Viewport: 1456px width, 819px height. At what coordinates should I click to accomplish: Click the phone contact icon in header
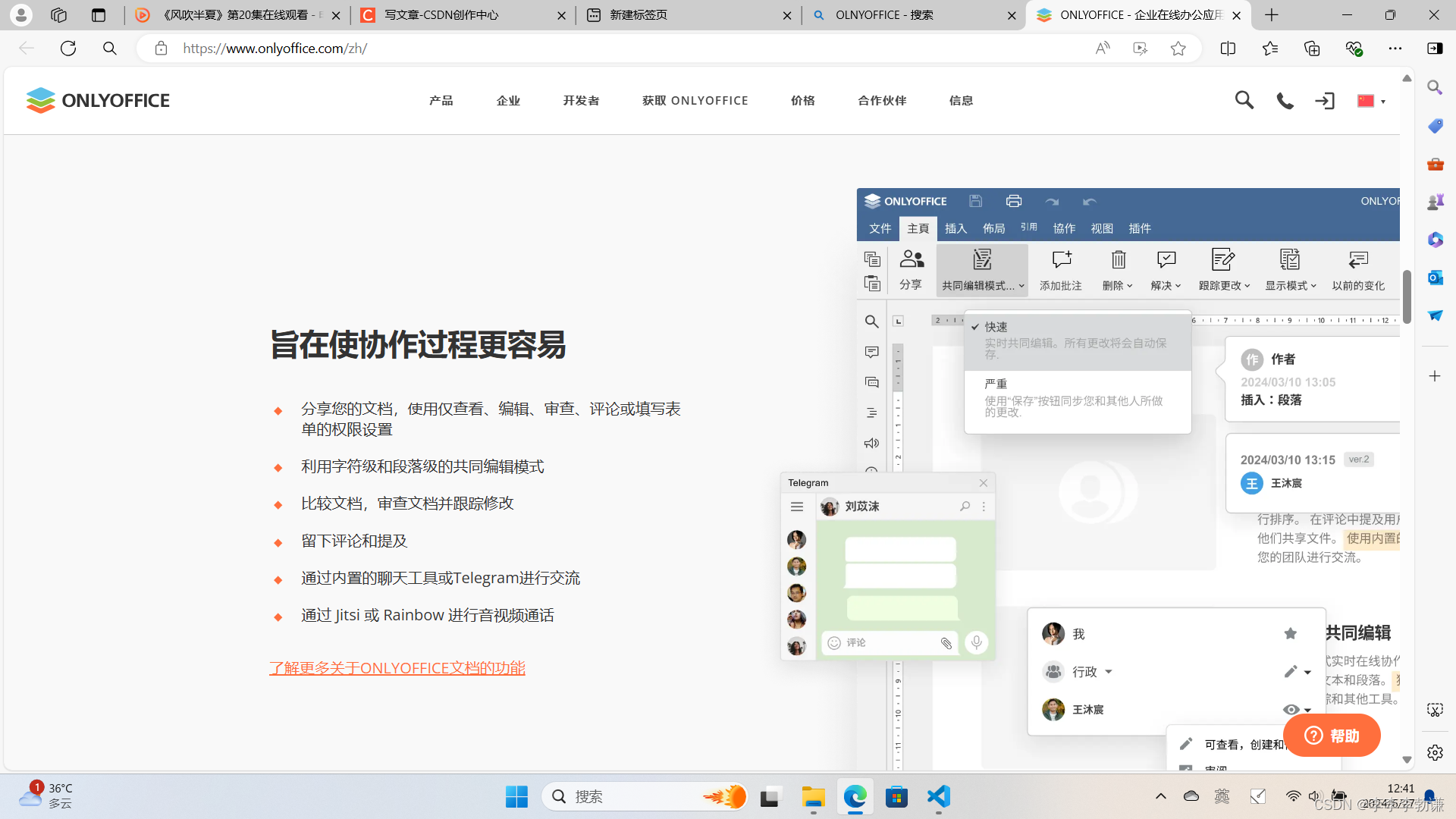[1285, 101]
